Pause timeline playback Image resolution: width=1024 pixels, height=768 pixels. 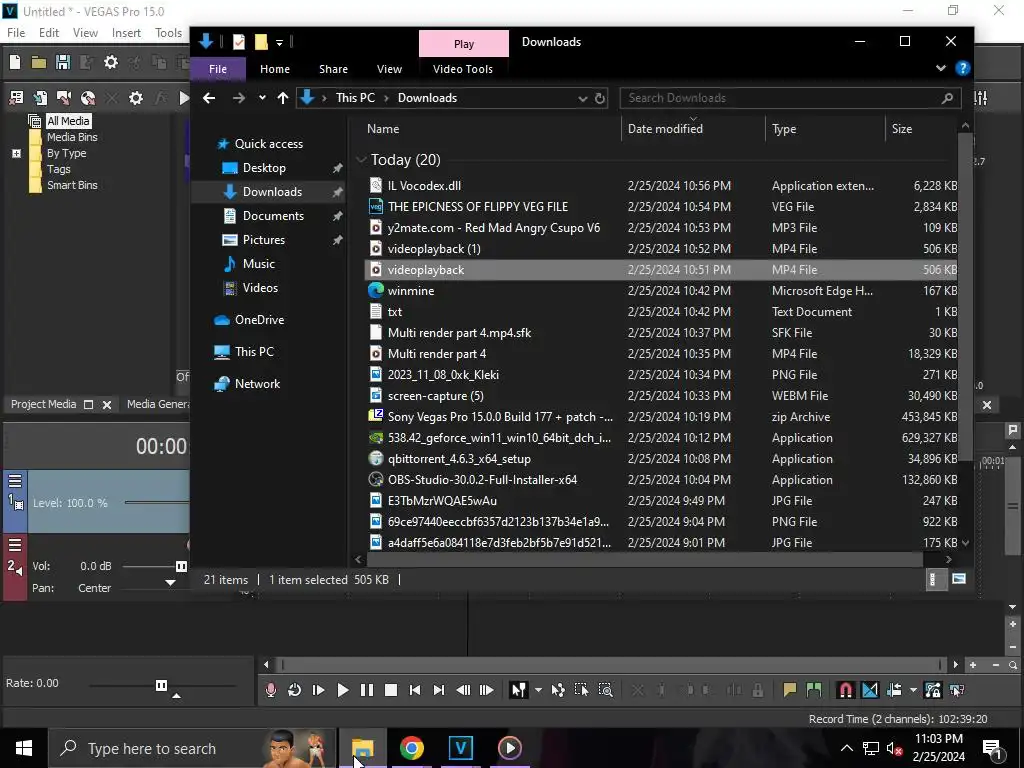pos(367,690)
